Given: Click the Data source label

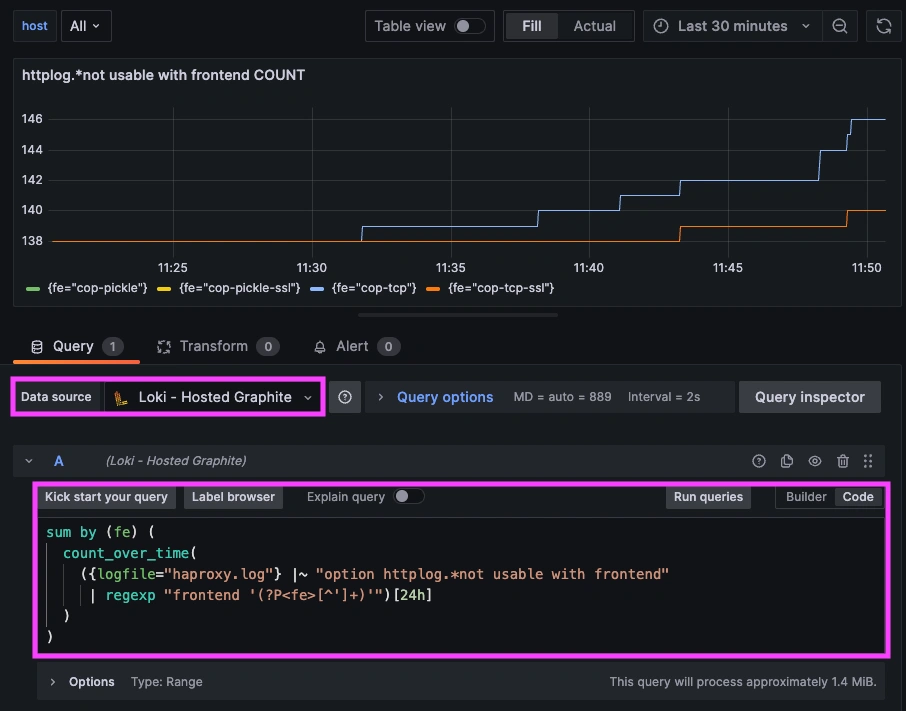Looking at the screenshot, I should 56,397.
